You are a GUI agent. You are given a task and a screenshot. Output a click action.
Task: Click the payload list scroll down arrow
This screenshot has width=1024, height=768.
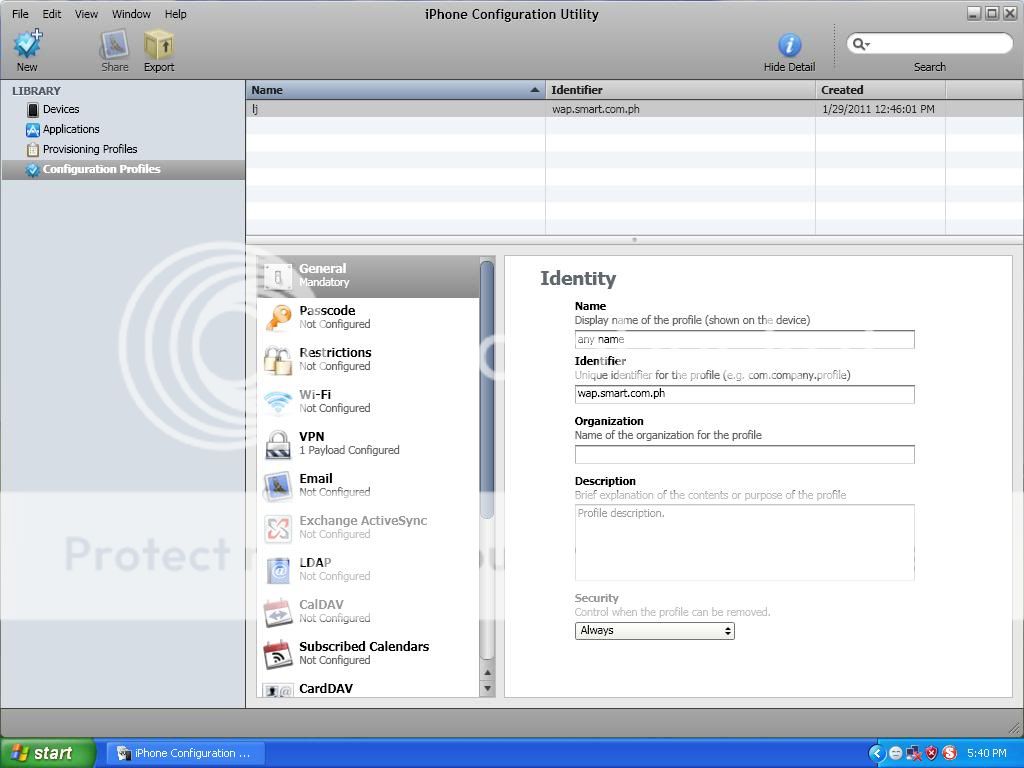coord(488,688)
